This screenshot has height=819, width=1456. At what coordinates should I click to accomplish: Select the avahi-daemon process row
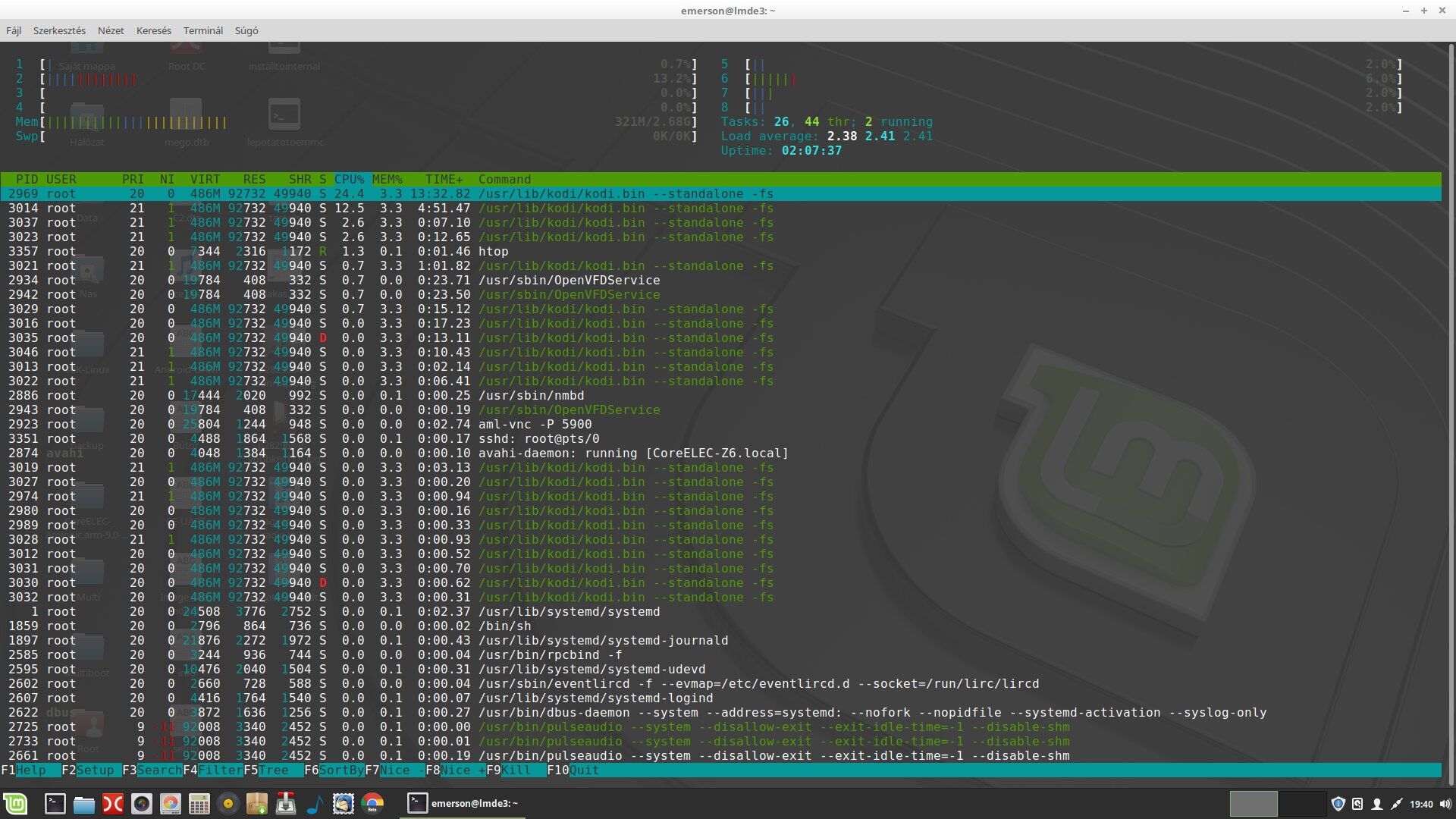tap(720, 453)
